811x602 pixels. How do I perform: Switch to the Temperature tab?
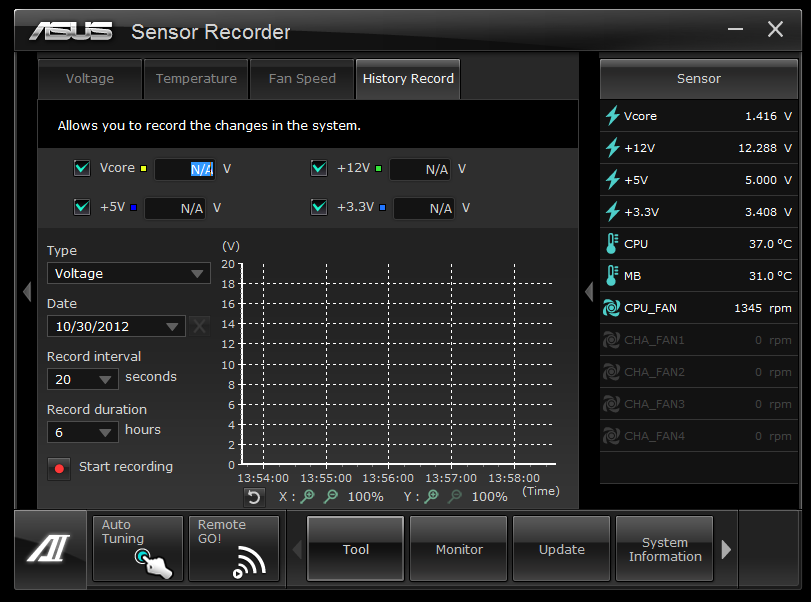196,79
